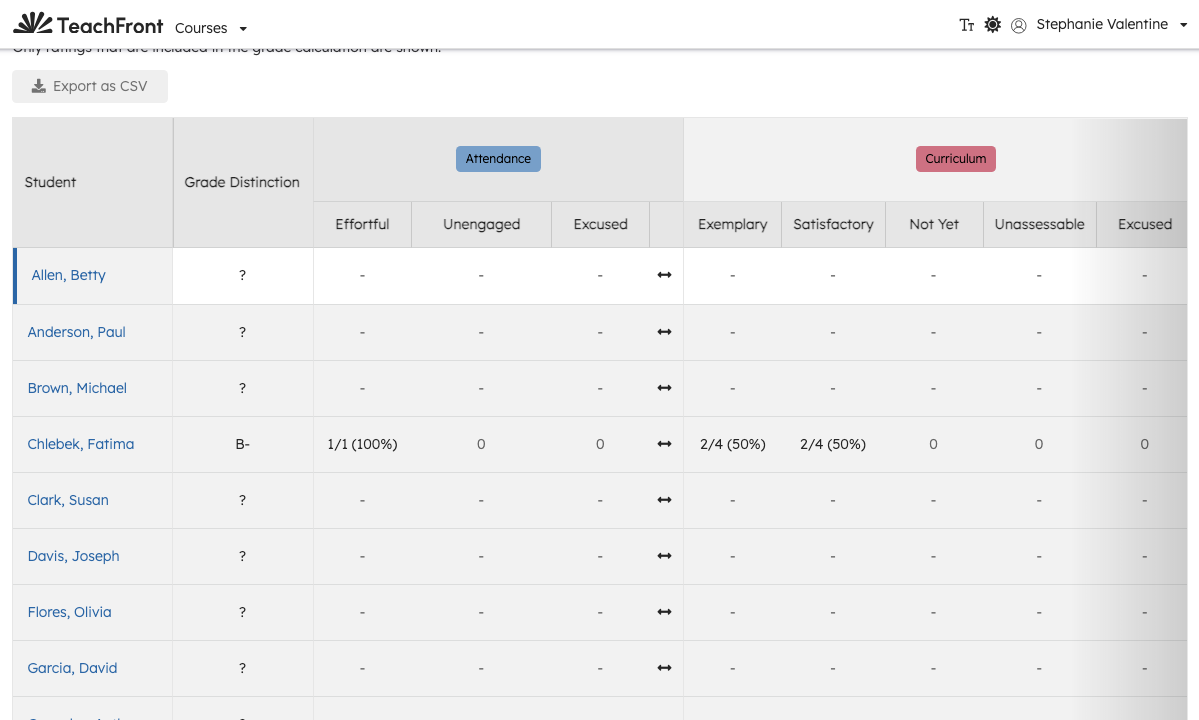Image resolution: width=1199 pixels, height=720 pixels.
Task: Click the TeachFront logo
Action: [88, 24]
